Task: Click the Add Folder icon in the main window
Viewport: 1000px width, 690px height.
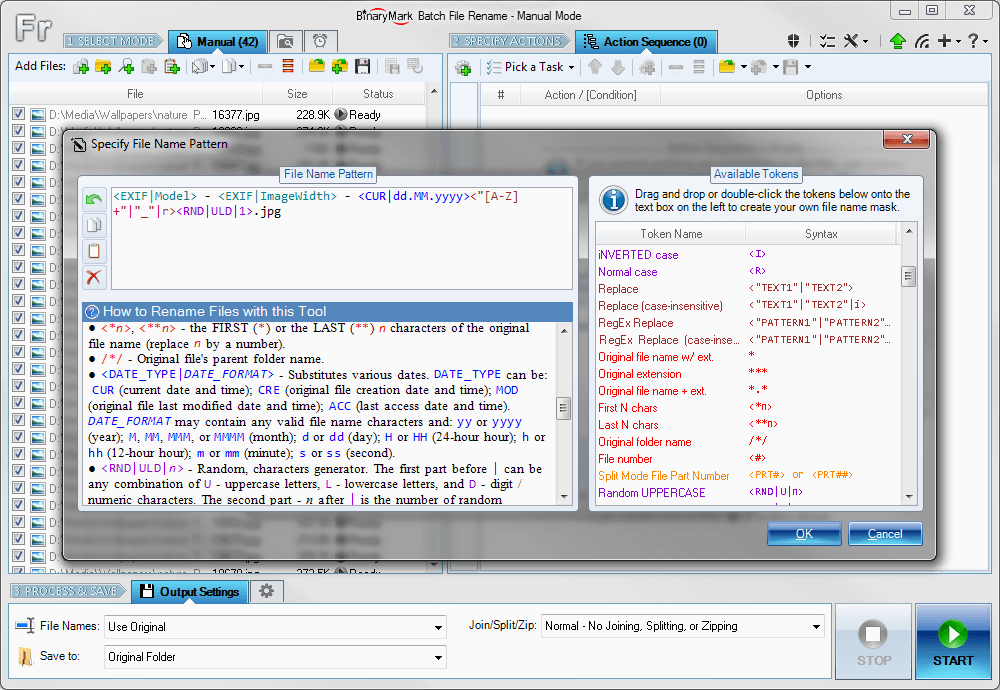Action: click(x=103, y=66)
